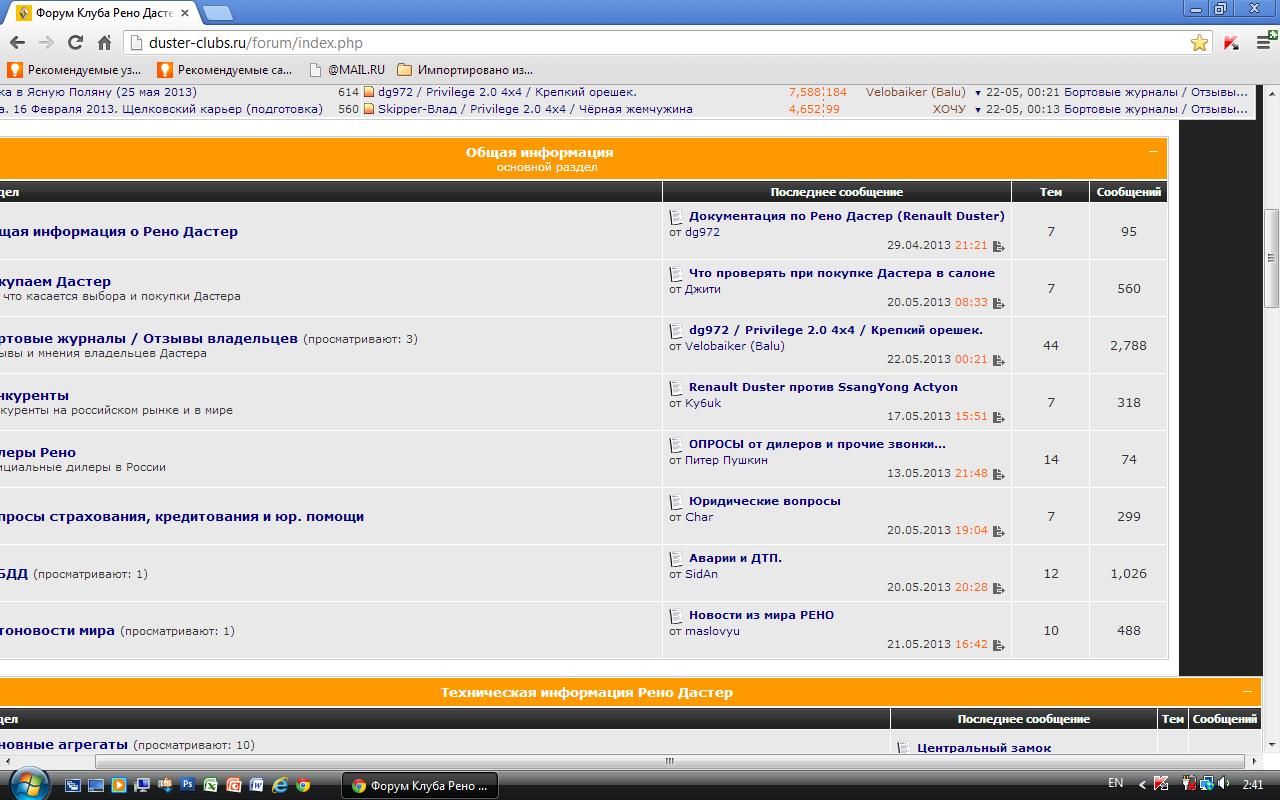Open the Chrome menu (three bars)
Viewport: 1280px width, 800px height.
1262,43
